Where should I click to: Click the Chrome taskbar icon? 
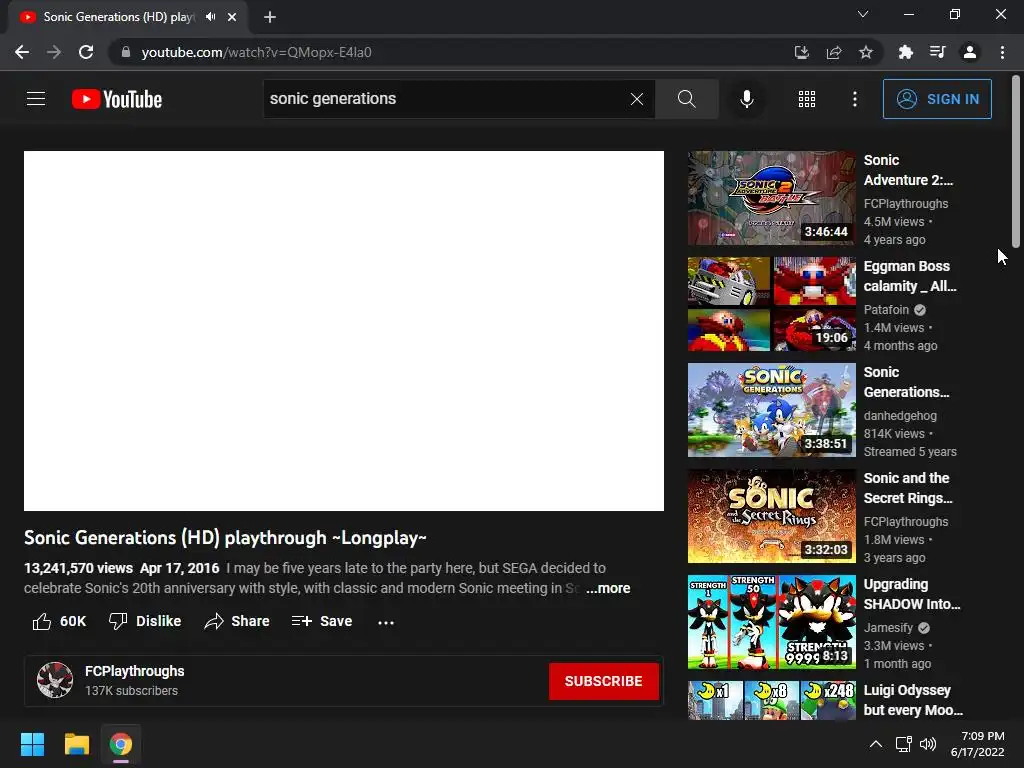(x=120, y=744)
